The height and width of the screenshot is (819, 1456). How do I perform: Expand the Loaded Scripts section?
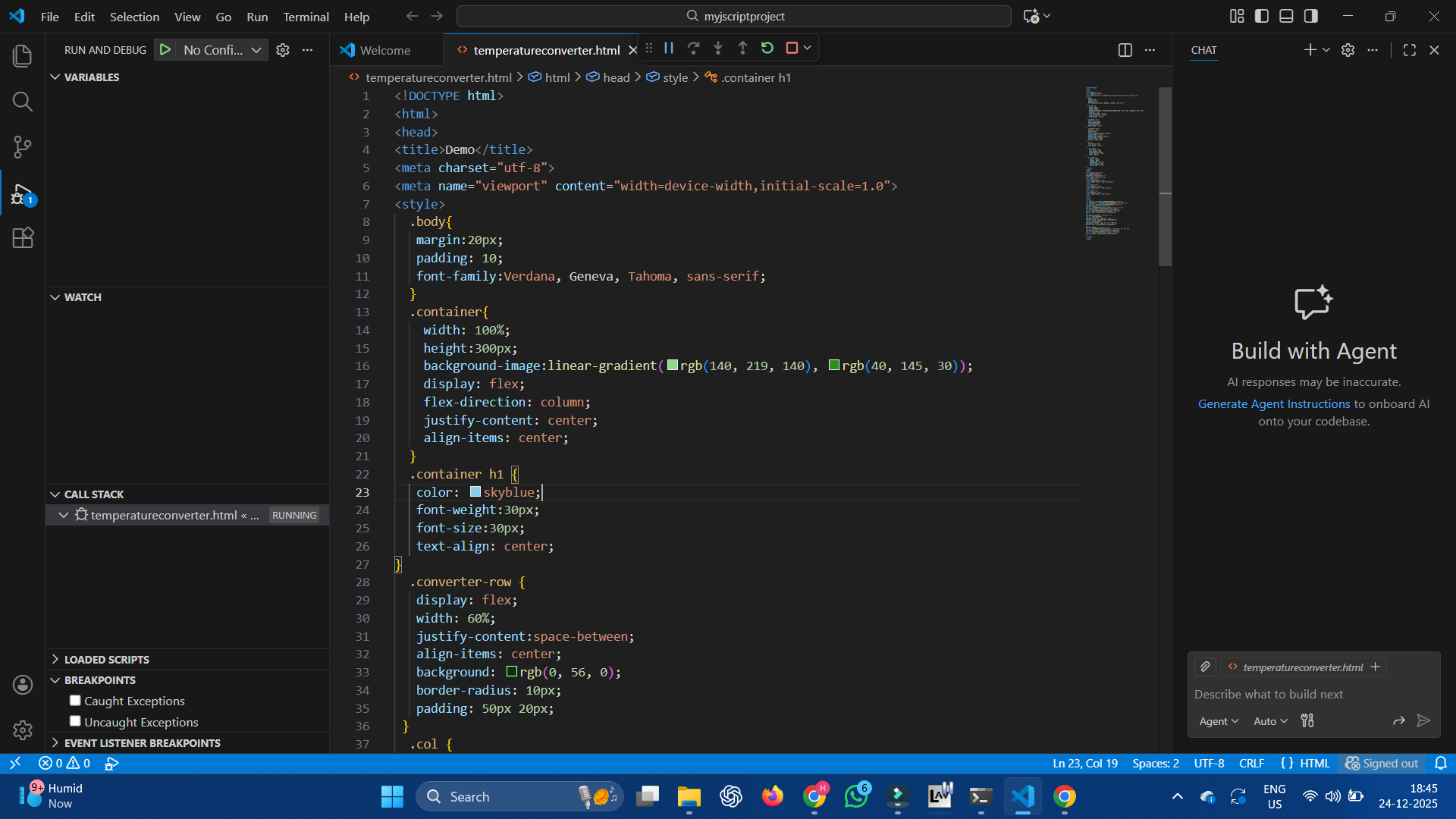pos(106,660)
